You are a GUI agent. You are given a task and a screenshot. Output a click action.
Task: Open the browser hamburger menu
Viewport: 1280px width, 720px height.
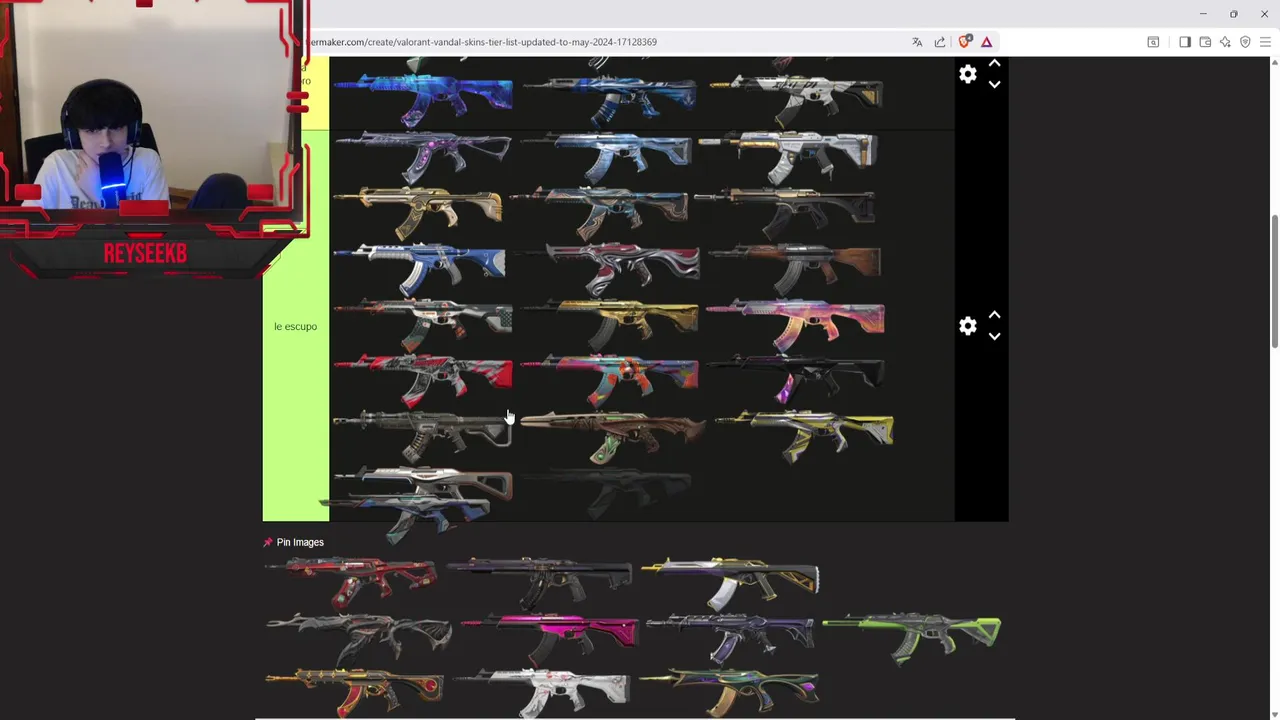point(1265,42)
